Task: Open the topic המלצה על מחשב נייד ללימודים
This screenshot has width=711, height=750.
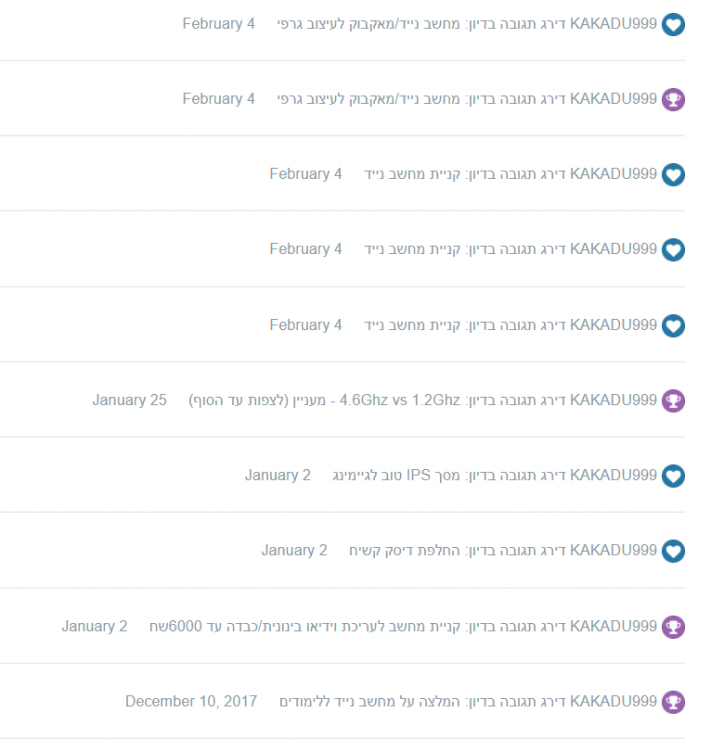Action: point(369,701)
